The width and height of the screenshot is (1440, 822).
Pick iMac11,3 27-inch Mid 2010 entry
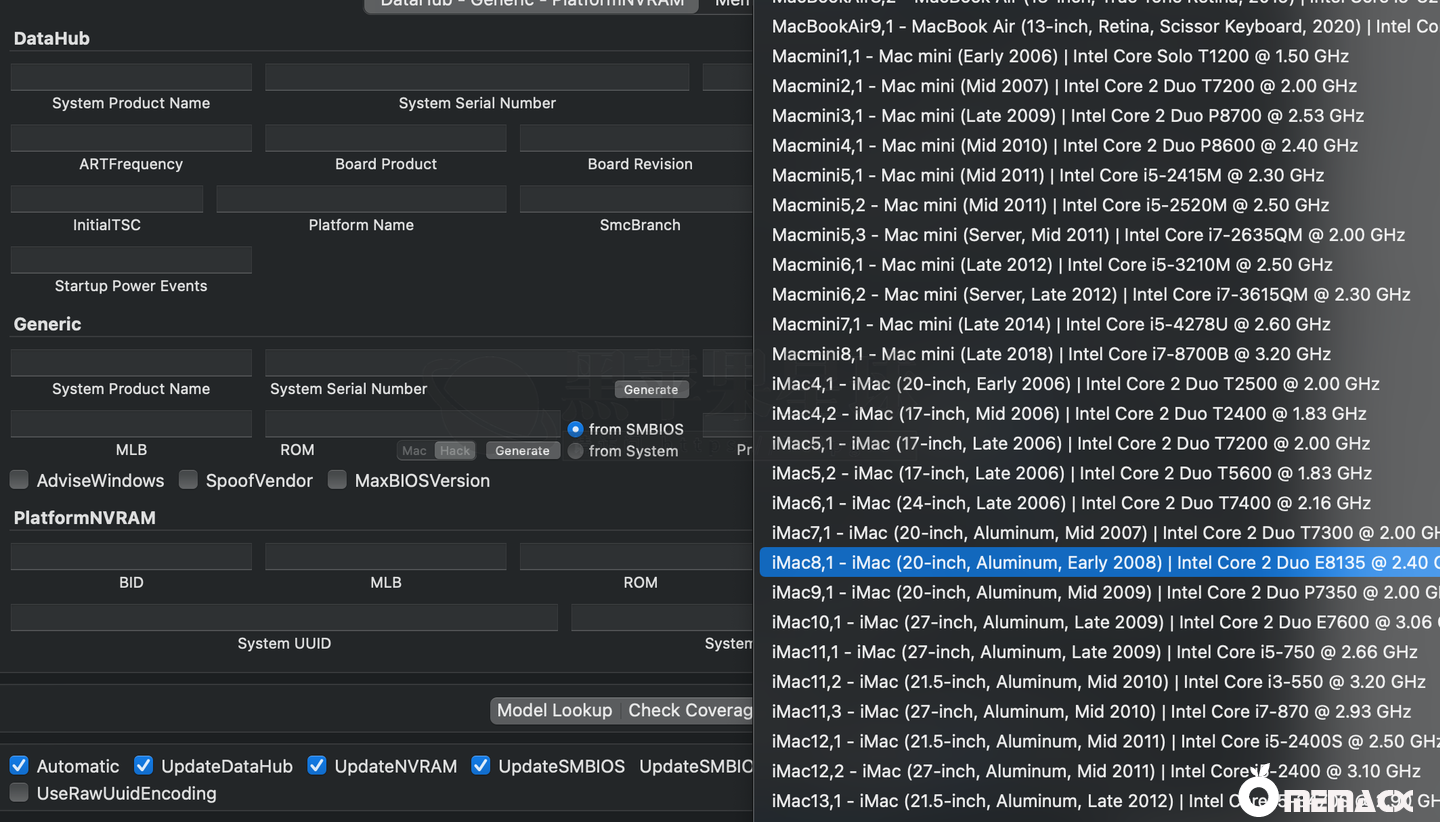1090,711
